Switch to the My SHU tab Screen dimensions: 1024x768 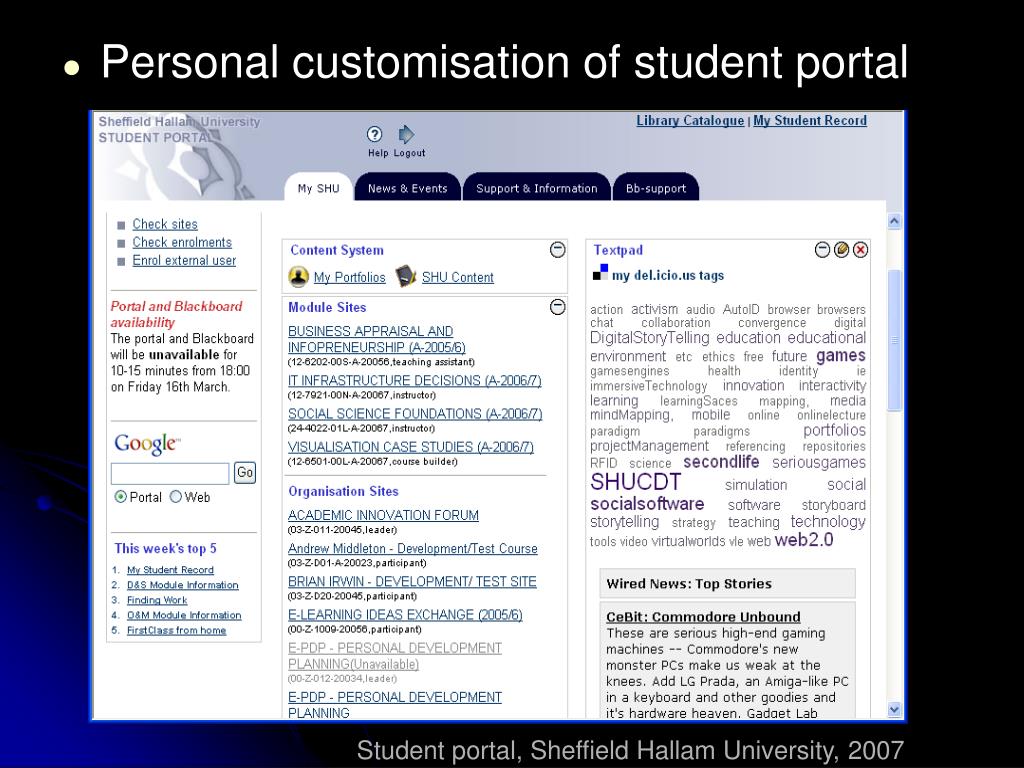[x=319, y=188]
